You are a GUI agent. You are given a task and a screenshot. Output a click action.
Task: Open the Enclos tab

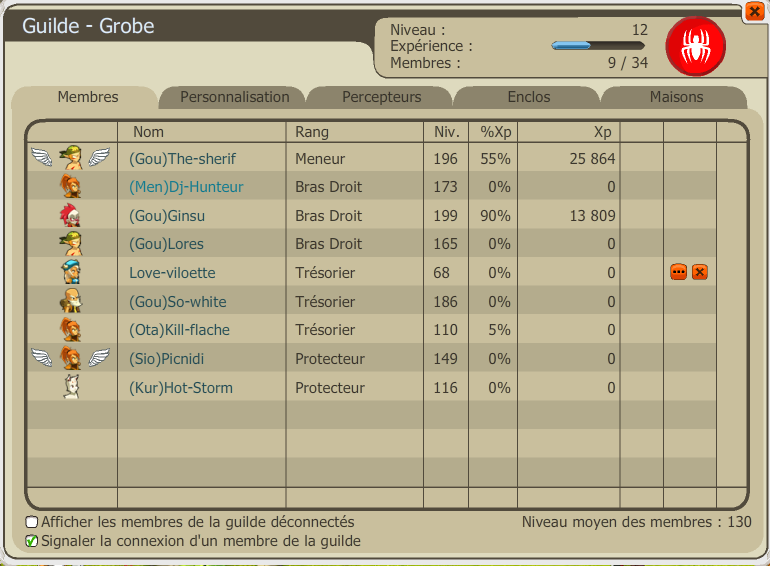coord(529,97)
